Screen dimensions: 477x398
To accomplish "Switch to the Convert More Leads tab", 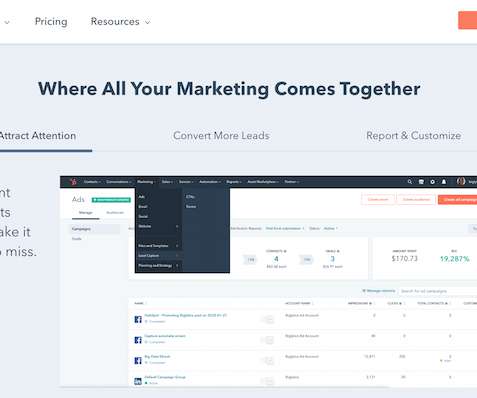I will (x=221, y=136).
